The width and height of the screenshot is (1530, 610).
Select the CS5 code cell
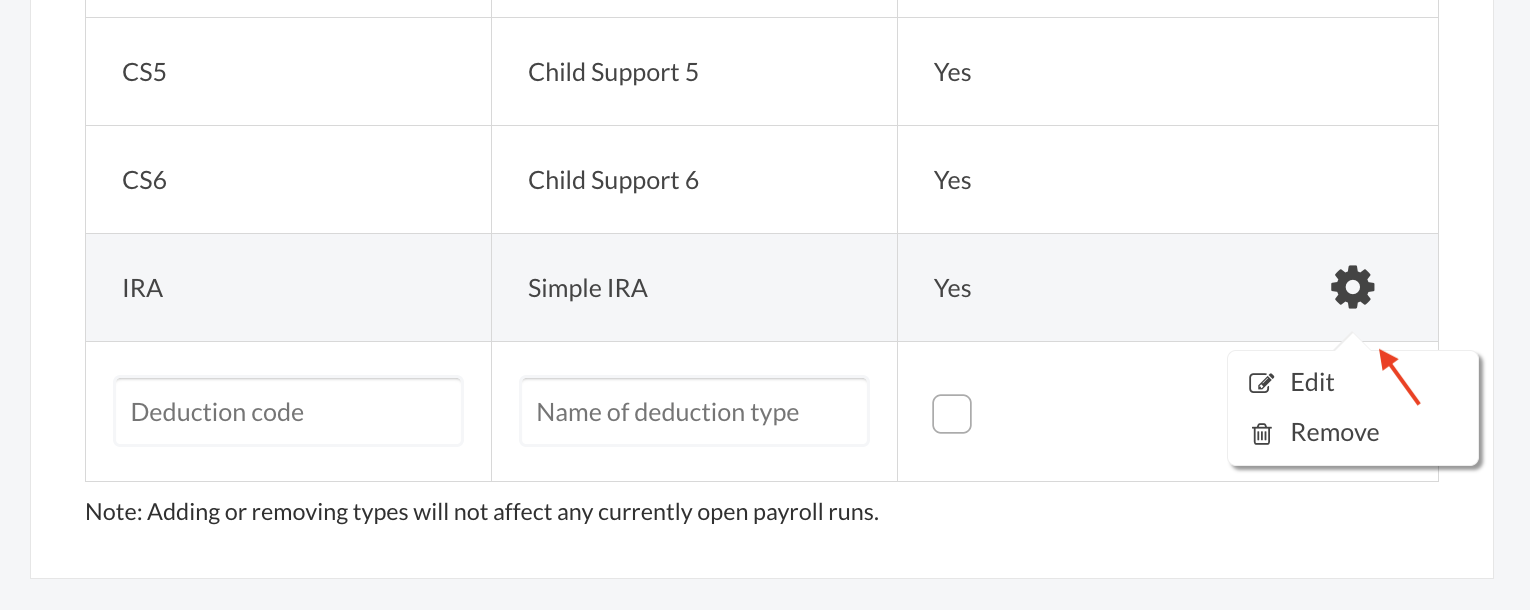click(144, 73)
